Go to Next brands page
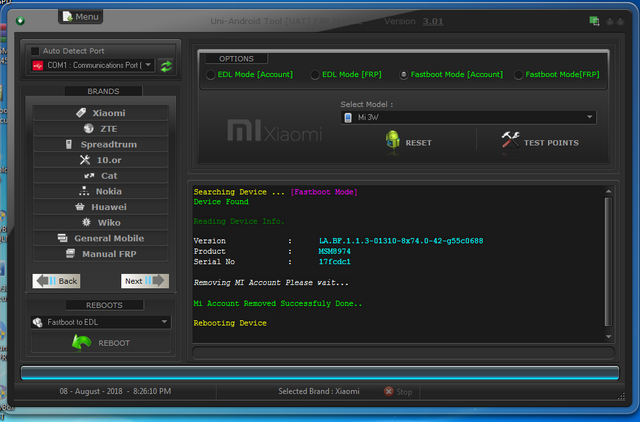Image resolution: width=640 pixels, height=422 pixels. click(144, 281)
